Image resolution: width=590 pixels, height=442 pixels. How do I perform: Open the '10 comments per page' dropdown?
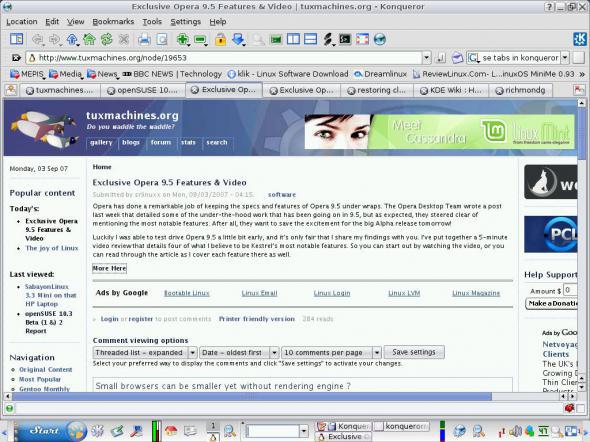point(331,352)
